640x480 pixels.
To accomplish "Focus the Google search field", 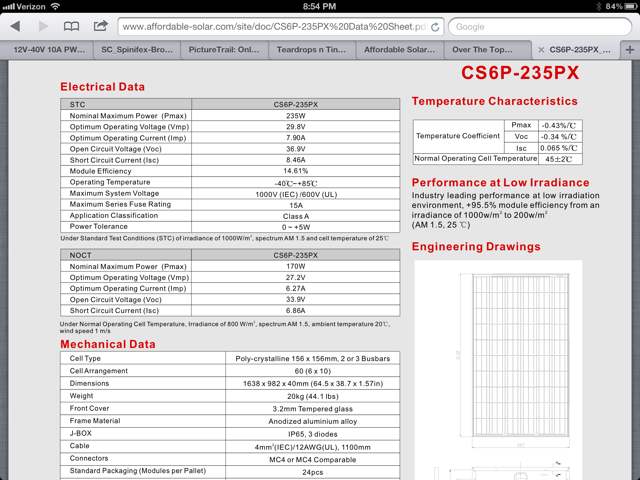I will point(540,27).
